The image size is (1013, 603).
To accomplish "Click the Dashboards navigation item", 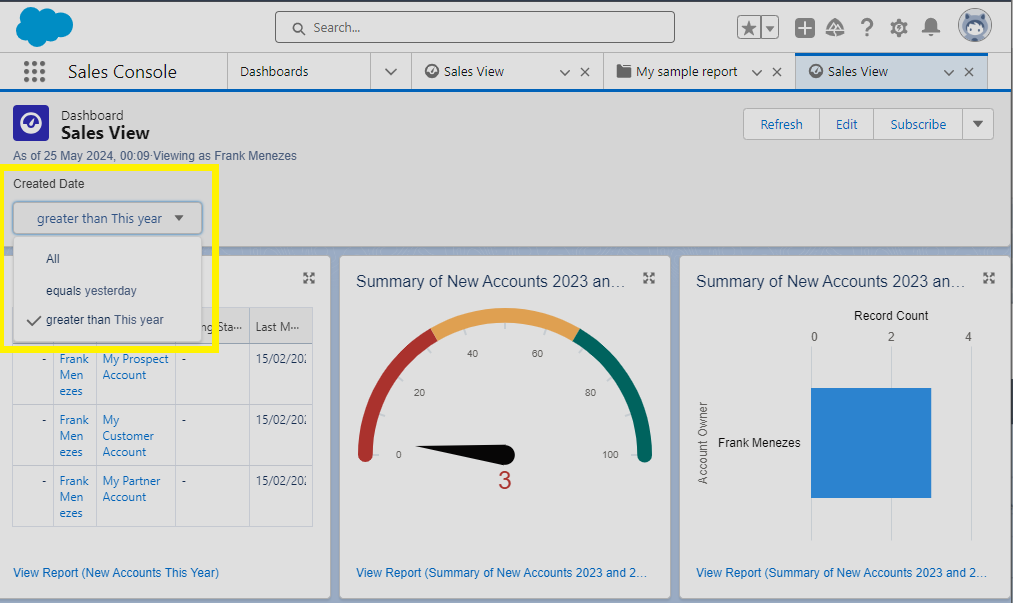I will [x=274, y=72].
